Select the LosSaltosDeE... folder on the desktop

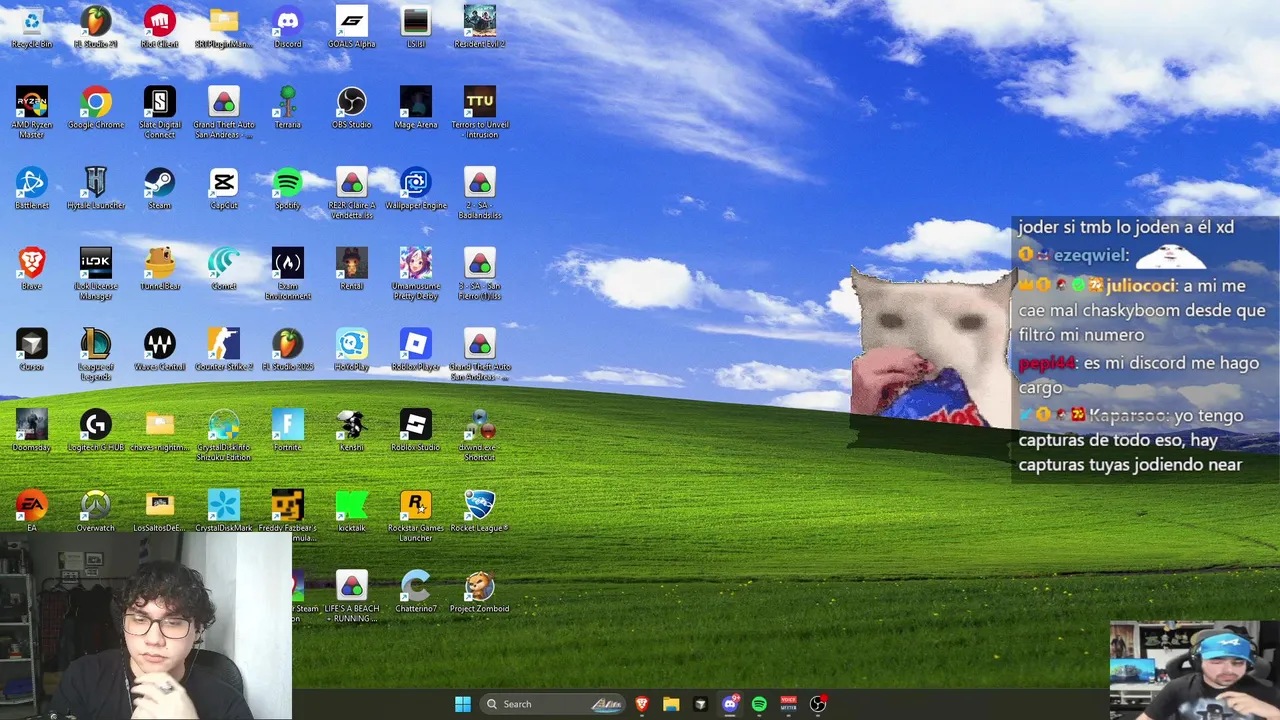point(160,511)
